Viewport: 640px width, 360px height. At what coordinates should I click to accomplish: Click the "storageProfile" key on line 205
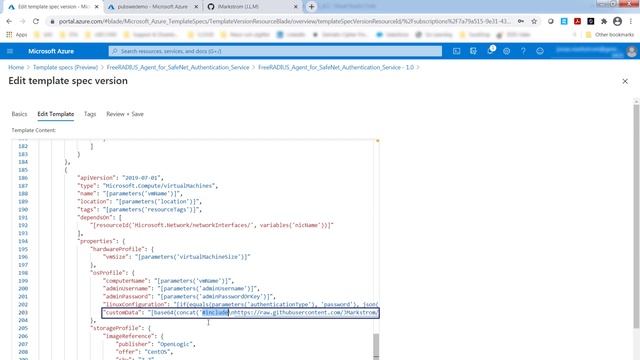116,328
